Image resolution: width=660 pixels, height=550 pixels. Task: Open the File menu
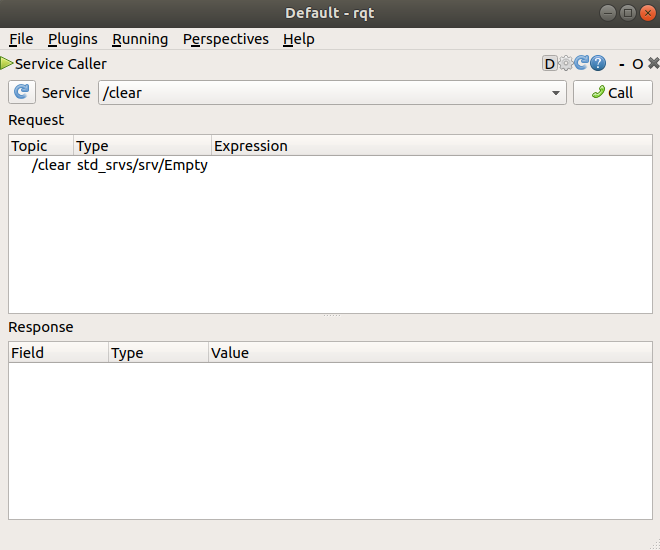coord(21,39)
